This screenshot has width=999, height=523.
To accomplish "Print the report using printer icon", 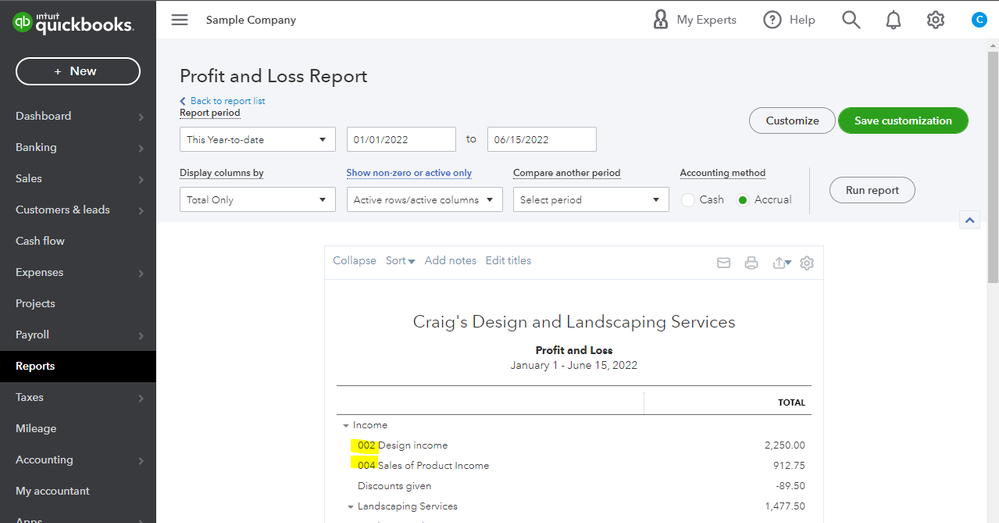I will point(752,263).
